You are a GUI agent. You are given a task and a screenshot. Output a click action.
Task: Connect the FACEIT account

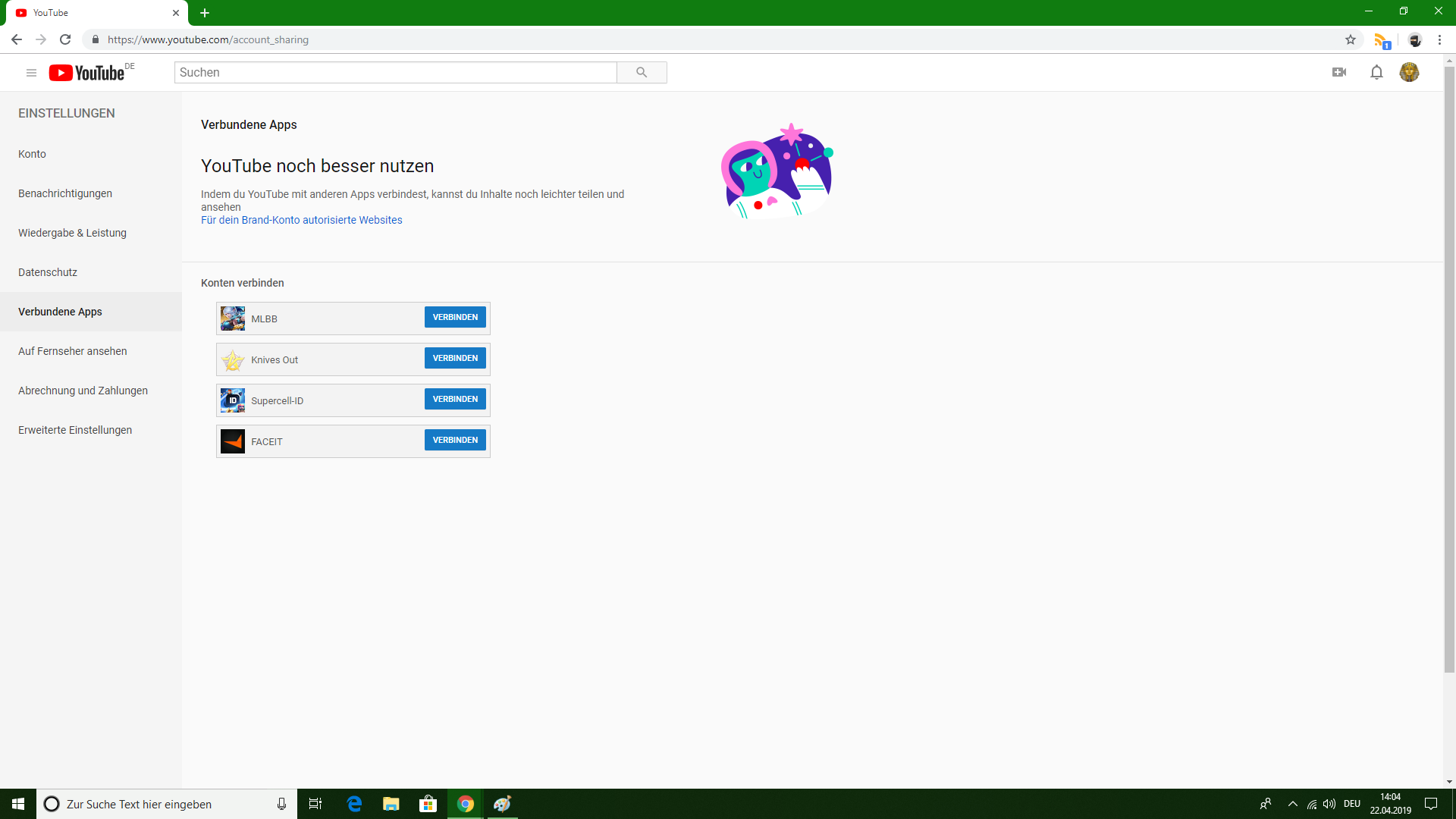click(x=455, y=440)
